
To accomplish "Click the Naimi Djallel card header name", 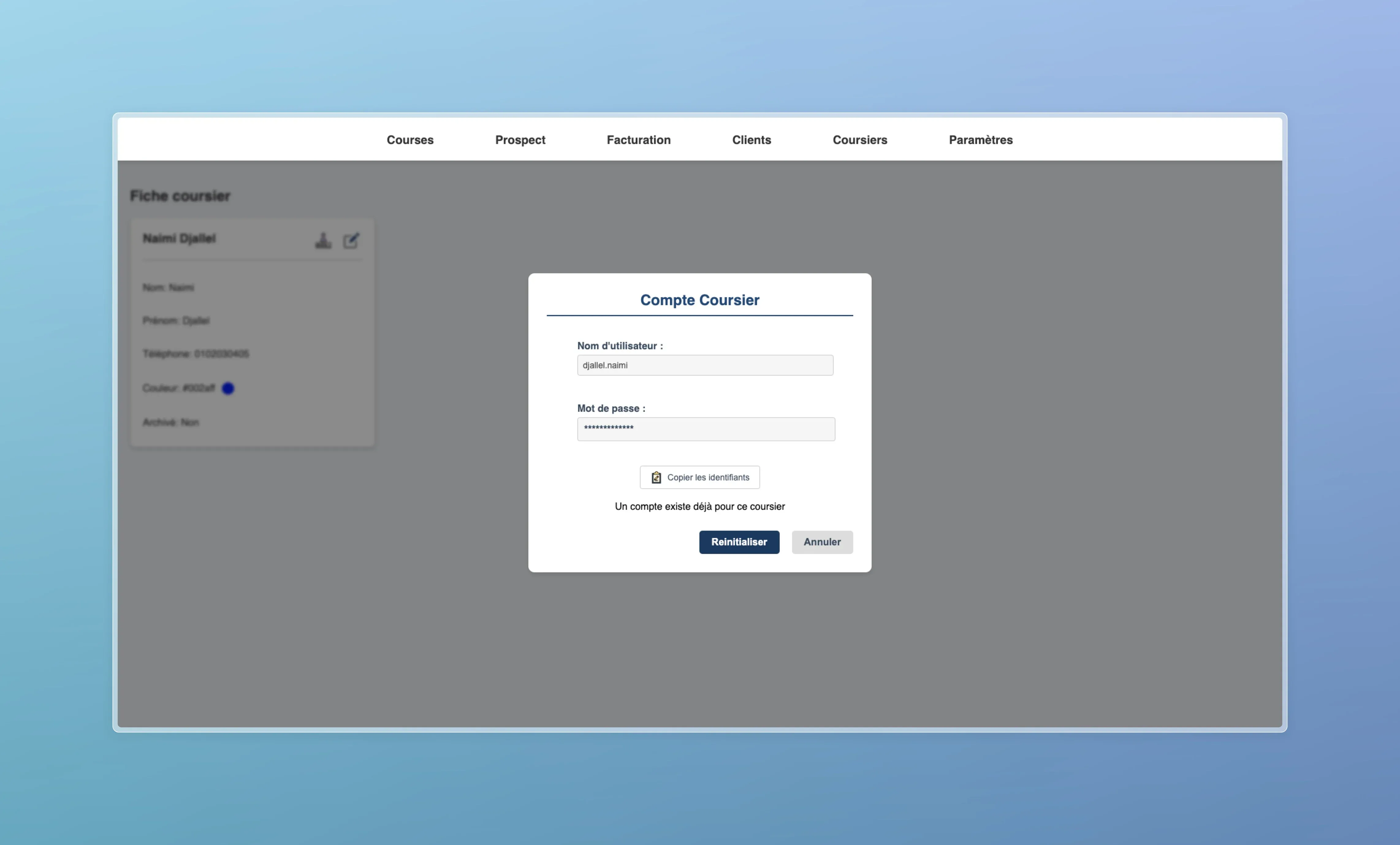I will [179, 238].
